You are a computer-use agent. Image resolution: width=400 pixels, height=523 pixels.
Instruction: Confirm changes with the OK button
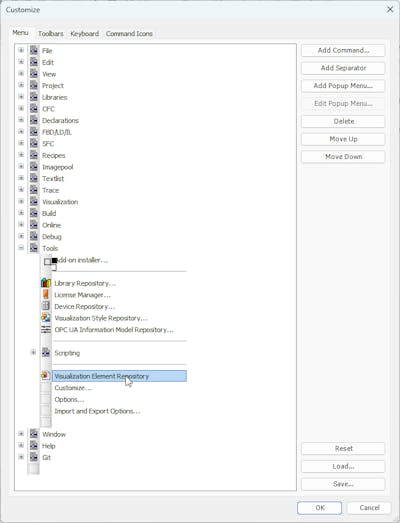(320, 508)
